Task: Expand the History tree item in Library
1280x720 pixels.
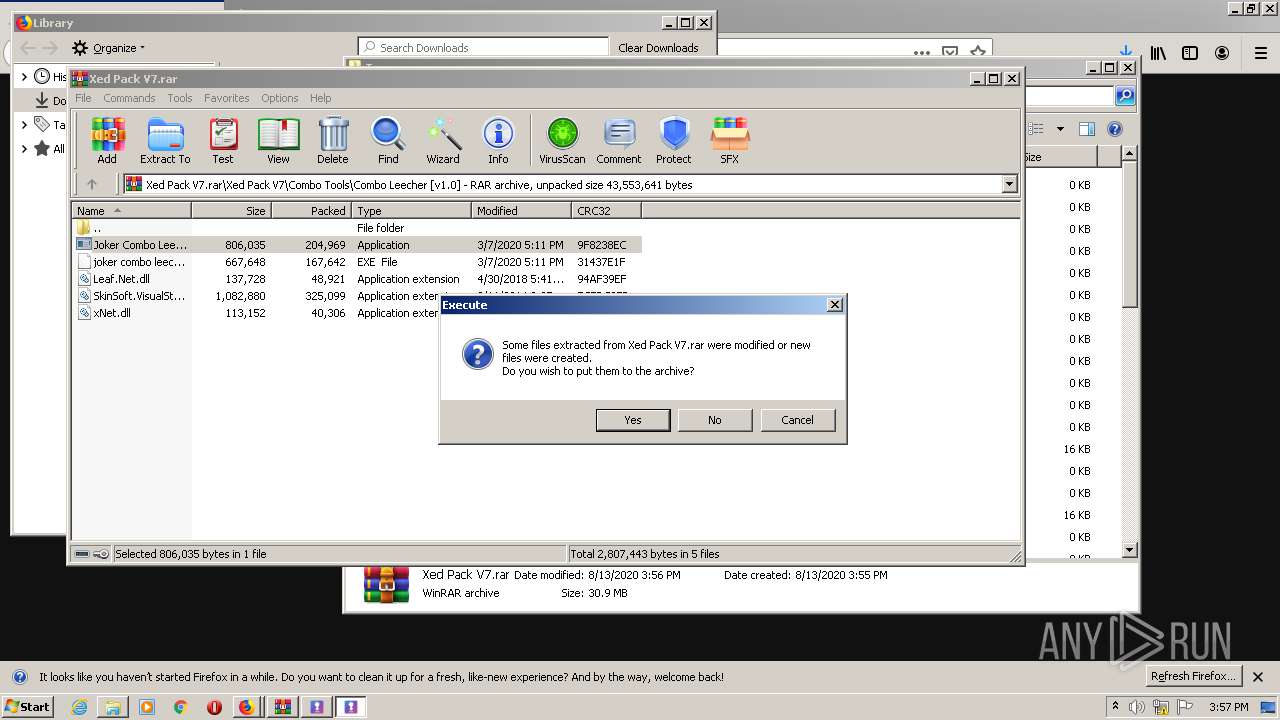Action: click(24, 76)
